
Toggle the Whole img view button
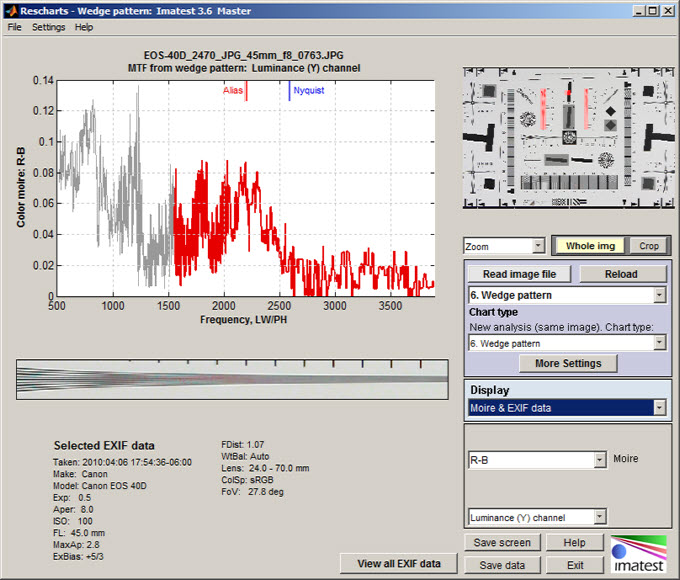click(x=590, y=246)
